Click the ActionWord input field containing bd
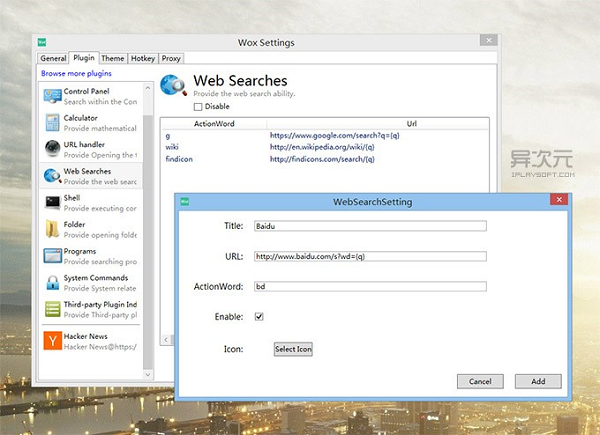Viewport: 600px width, 435px height. pyautogui.click(x=370, y=286)
